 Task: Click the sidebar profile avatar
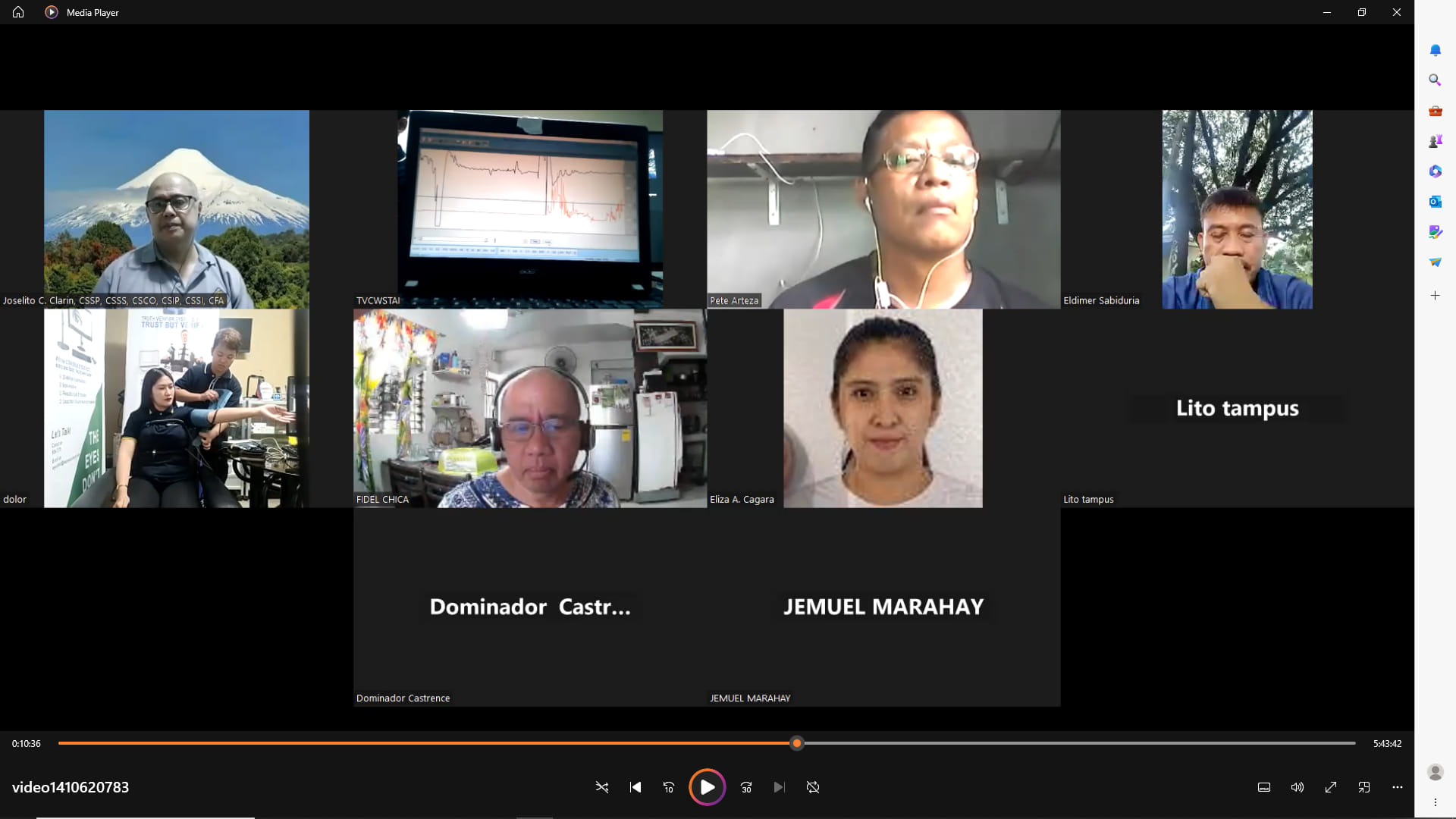click(x=1435, y=772)
